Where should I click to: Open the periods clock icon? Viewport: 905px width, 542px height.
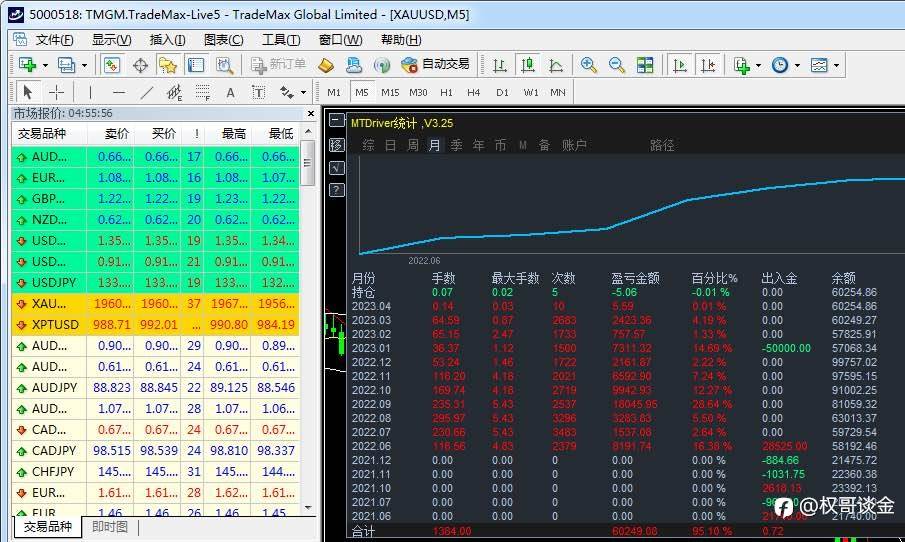pos(780,65)
